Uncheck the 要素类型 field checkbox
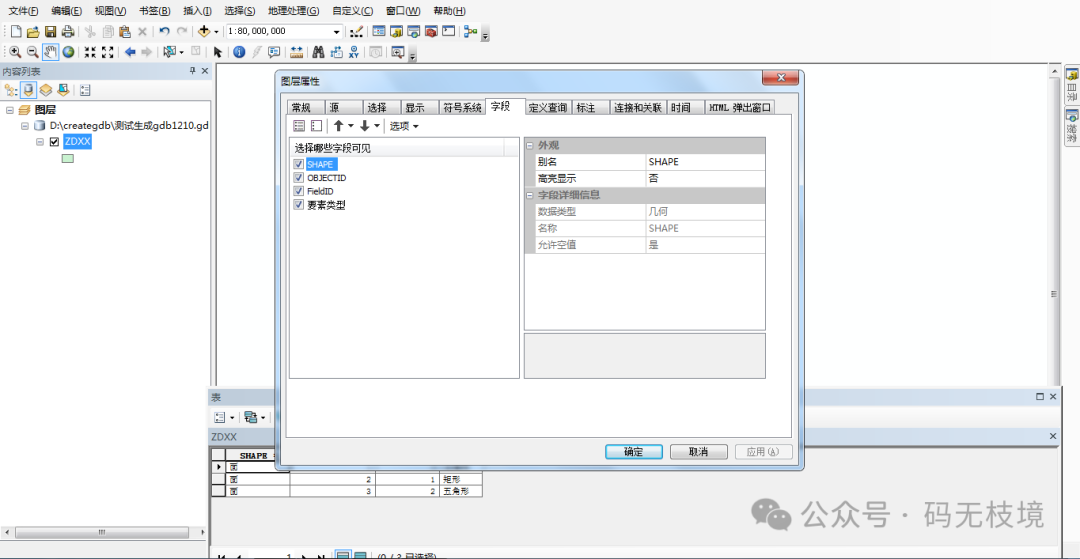 298,204
